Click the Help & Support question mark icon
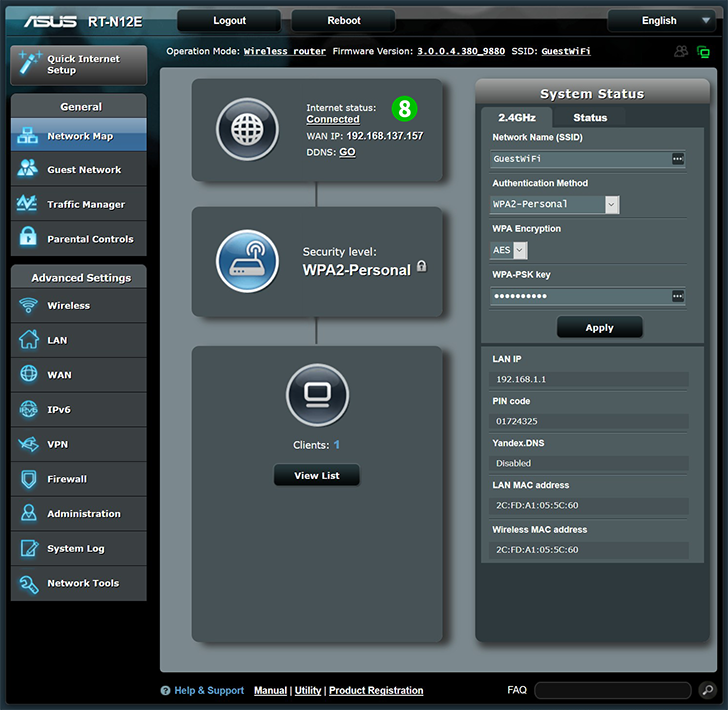Image resolution: width=728 pixels, height=710 pixels. pos(165,690)
